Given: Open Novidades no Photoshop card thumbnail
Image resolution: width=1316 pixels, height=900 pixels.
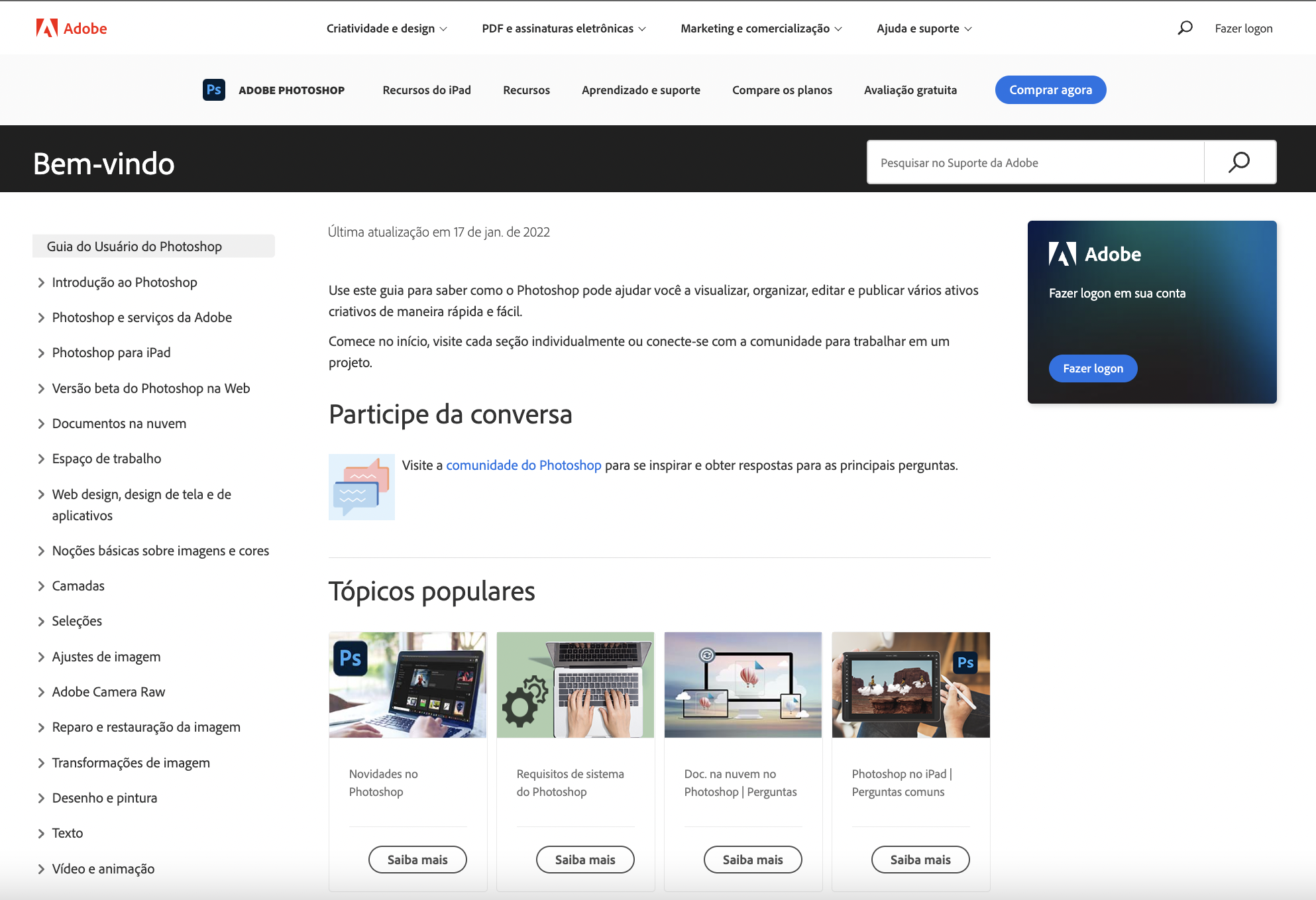Looking at the screenshot, I should 408,685.
